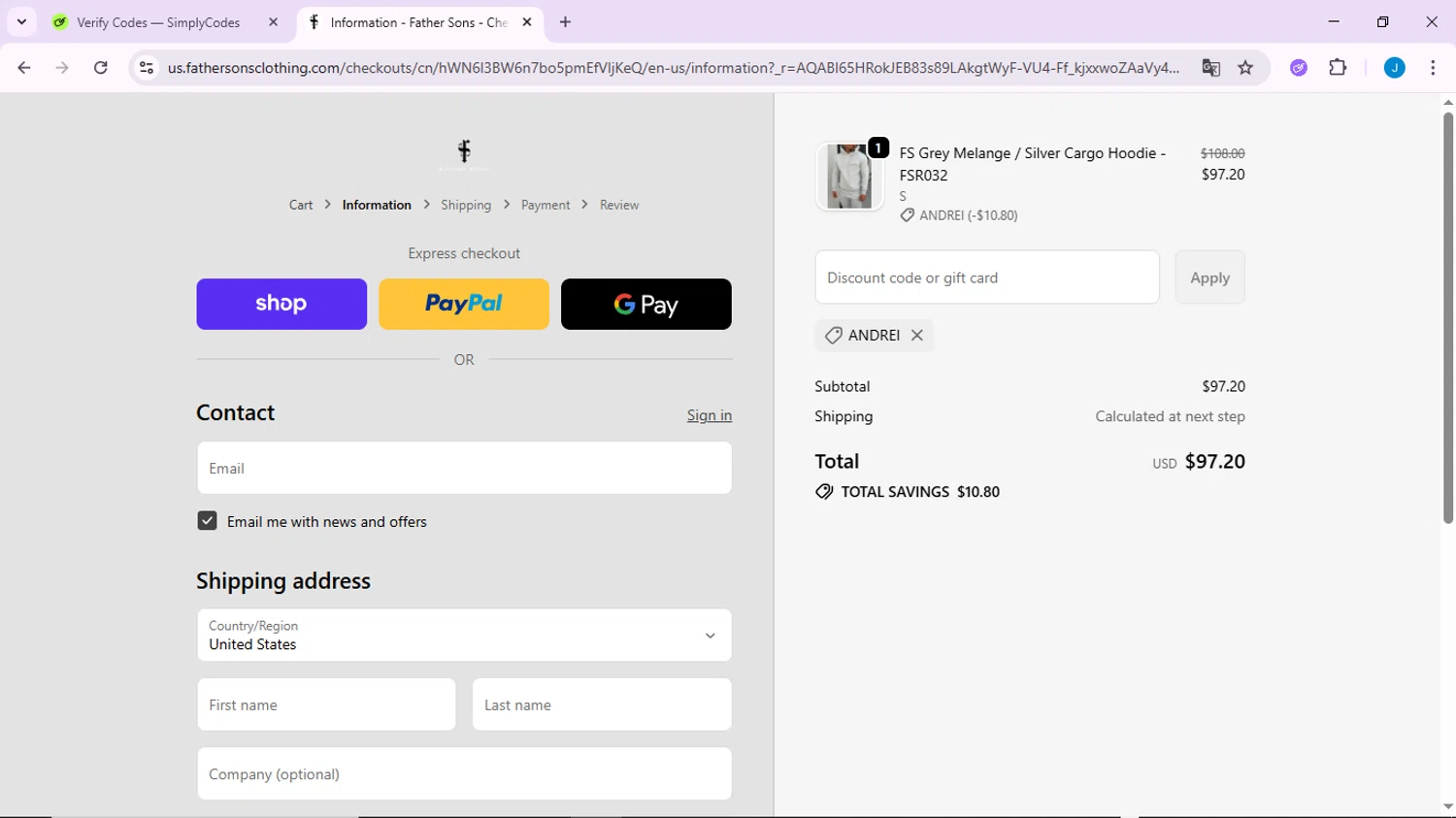Open the Chrome three-dot menu
Viewport: 1456px width, 818px height.
tap(1433, 68)
